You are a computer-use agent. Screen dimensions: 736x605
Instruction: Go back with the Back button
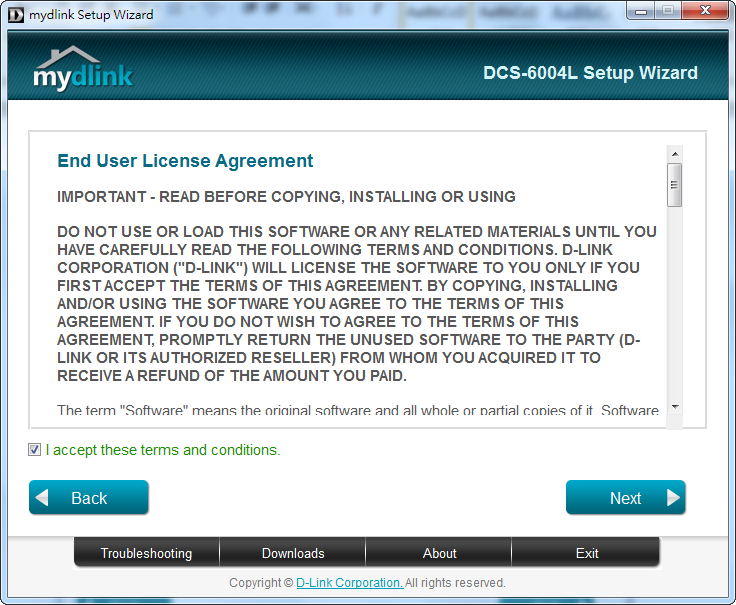[x=89, y=498]
